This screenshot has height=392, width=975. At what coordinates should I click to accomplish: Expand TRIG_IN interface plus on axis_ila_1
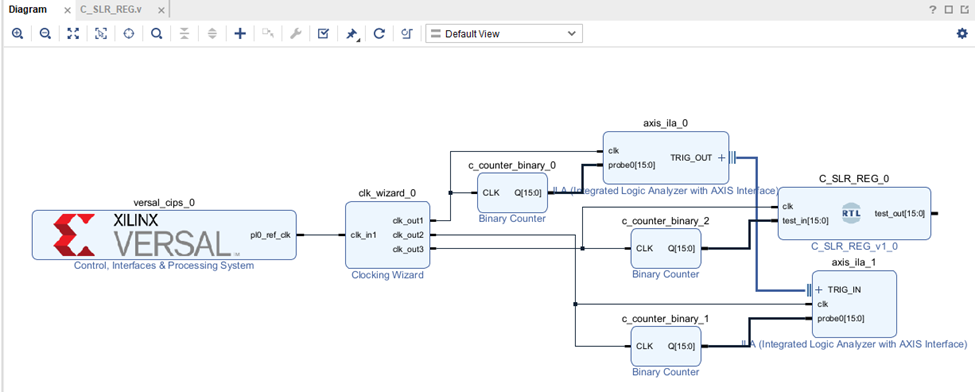coord(818,290)
